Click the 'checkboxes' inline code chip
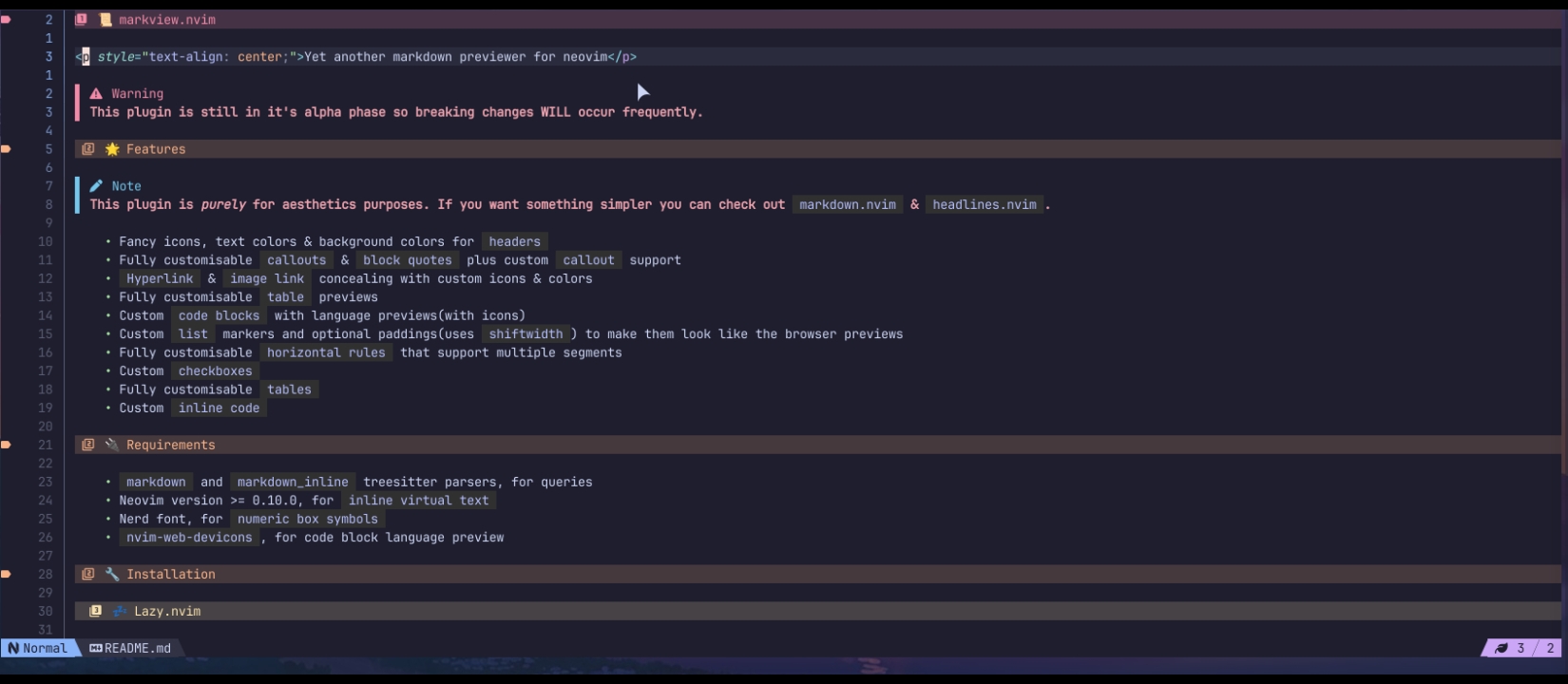The image size is (1568, 684). pyautogui.click(x=216, y=370)
